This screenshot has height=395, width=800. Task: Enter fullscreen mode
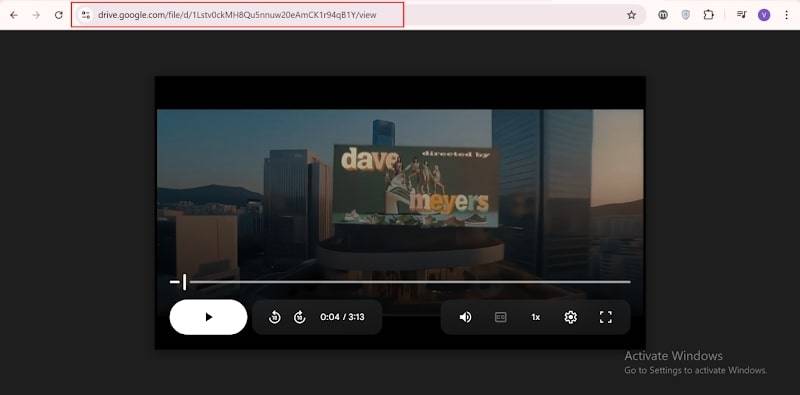tap(606, 317)
